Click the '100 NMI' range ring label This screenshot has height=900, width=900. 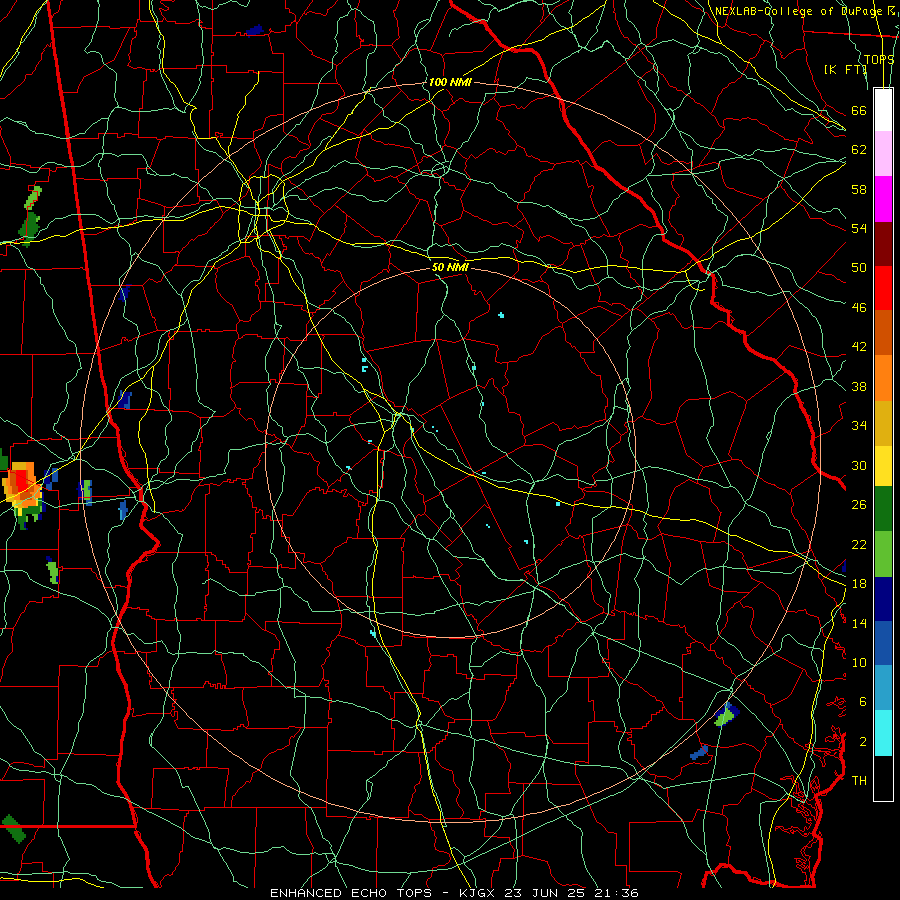point(450,82)
